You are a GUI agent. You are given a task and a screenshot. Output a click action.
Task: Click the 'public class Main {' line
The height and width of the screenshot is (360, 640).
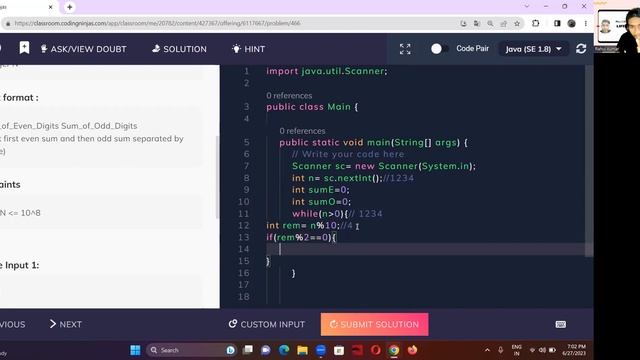(312, 107)
